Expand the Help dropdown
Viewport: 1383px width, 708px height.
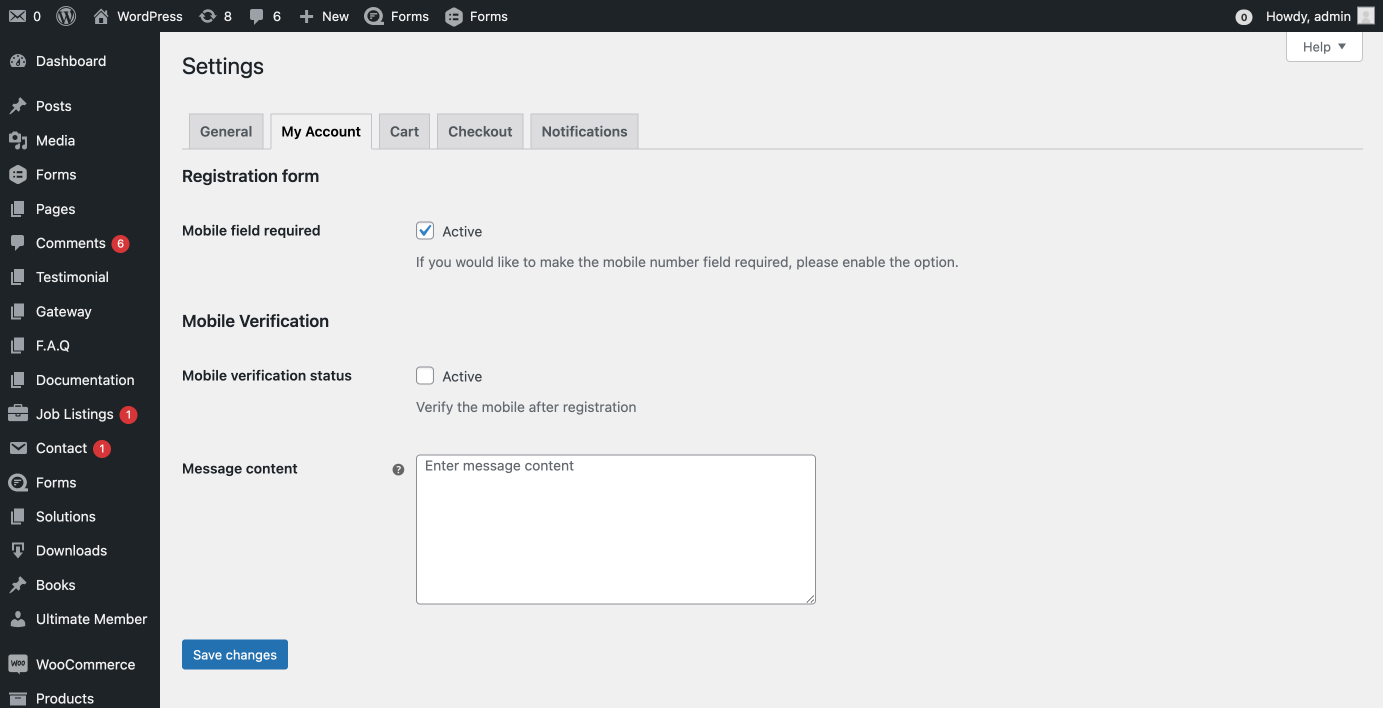click(x=1324, y=47)
